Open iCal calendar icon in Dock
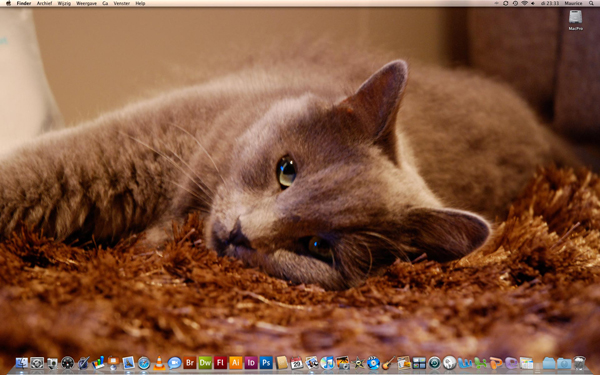600x375 pixels. point(297,362)
